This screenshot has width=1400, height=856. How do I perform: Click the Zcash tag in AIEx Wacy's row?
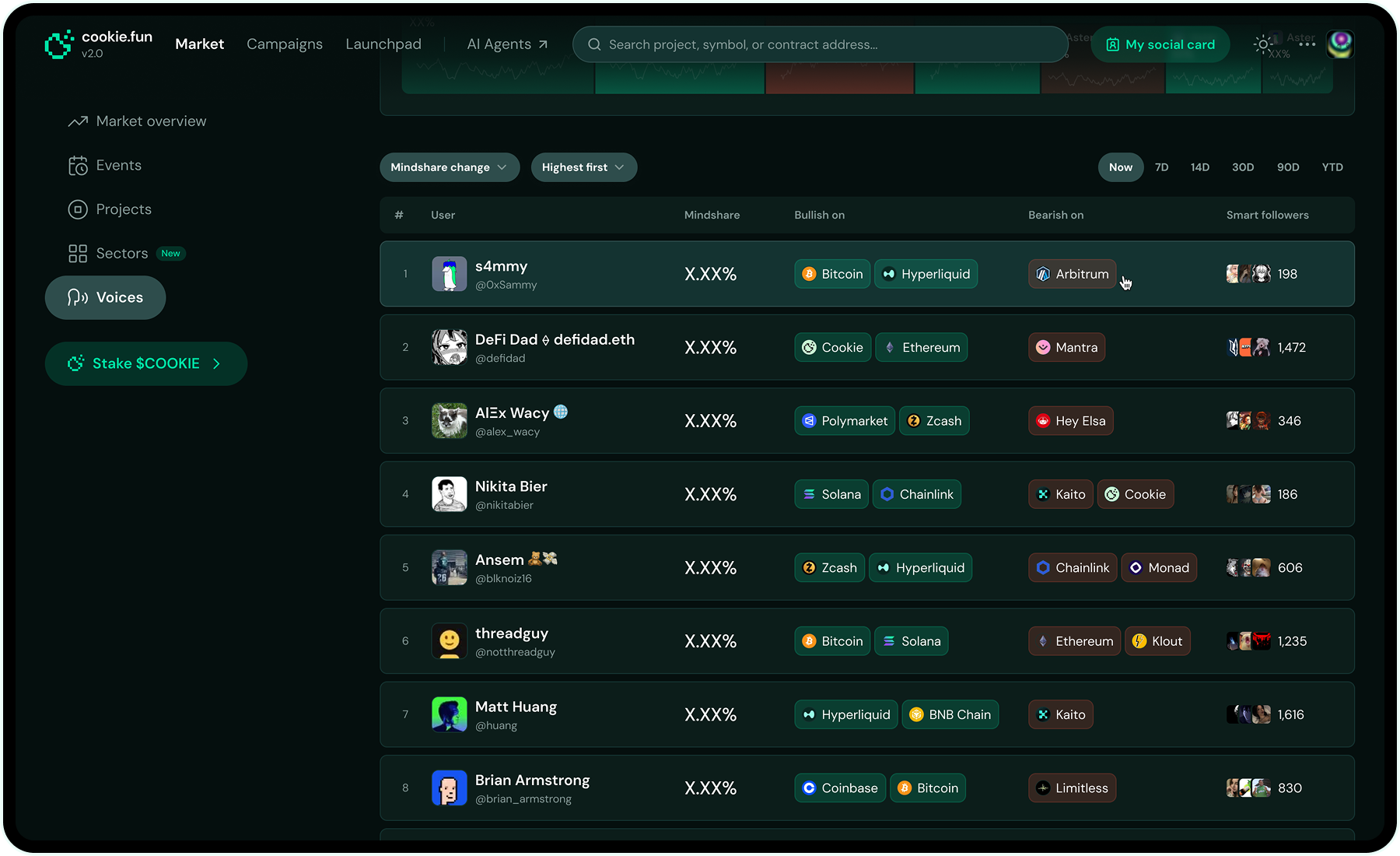click(934, 421)
